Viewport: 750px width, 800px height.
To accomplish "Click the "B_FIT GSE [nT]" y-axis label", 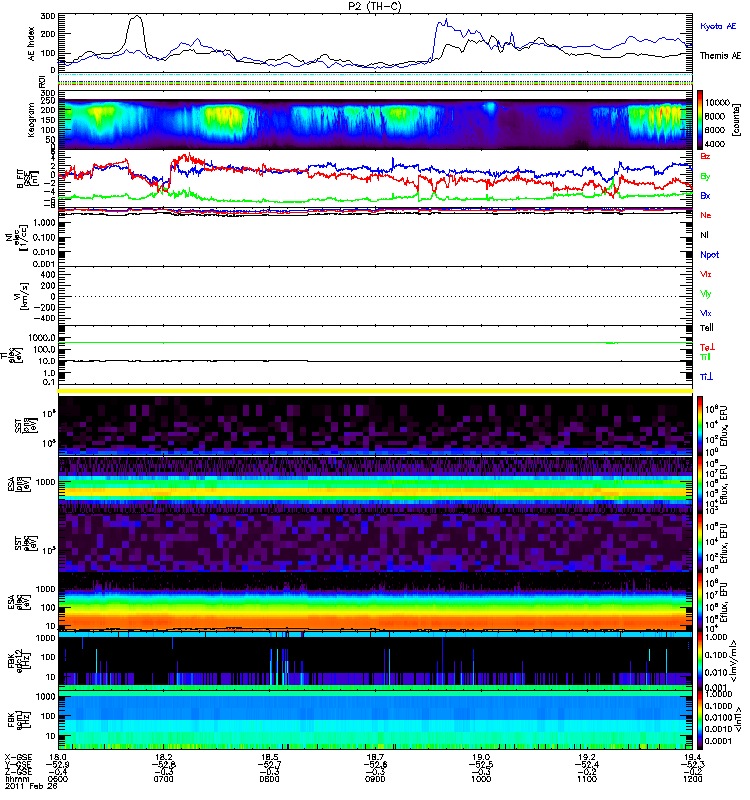I will point(26,179).
